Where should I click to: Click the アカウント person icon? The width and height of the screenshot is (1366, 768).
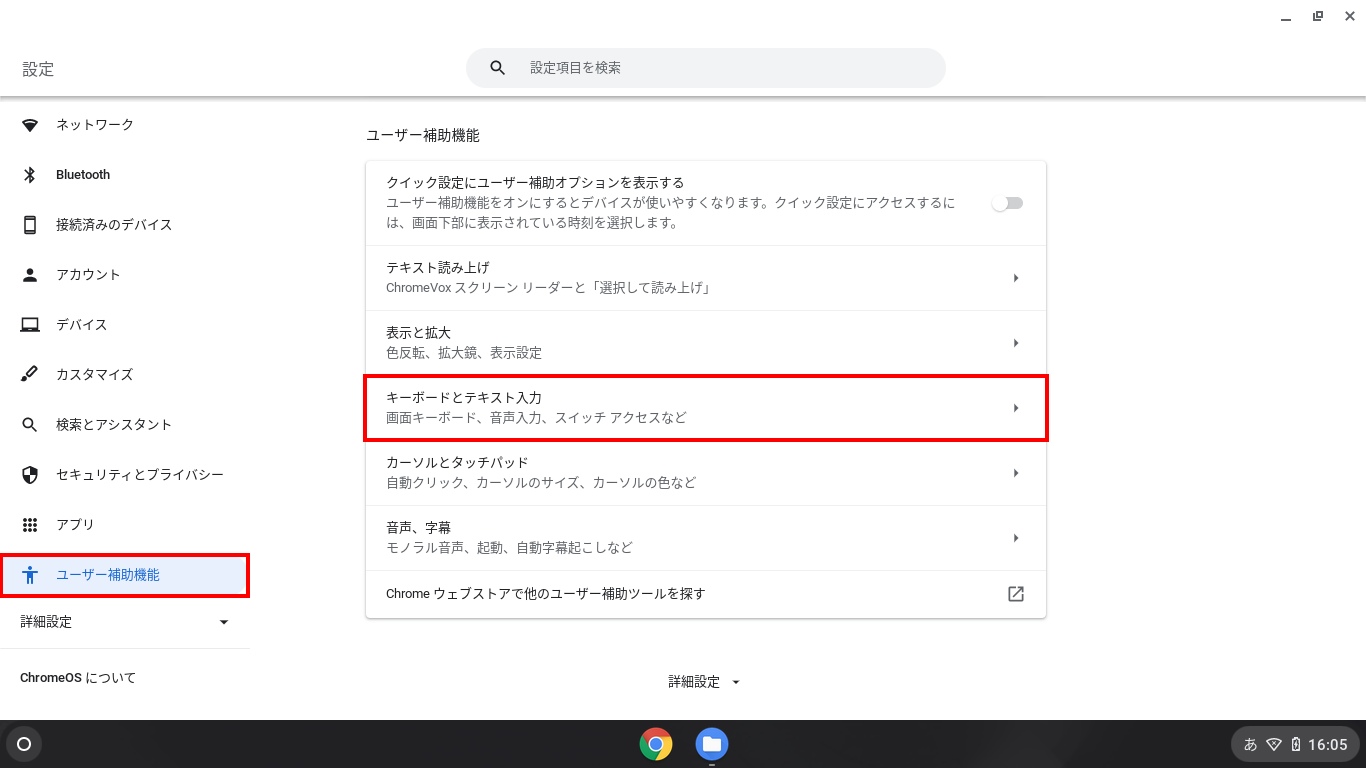click(x=30, y=274)
